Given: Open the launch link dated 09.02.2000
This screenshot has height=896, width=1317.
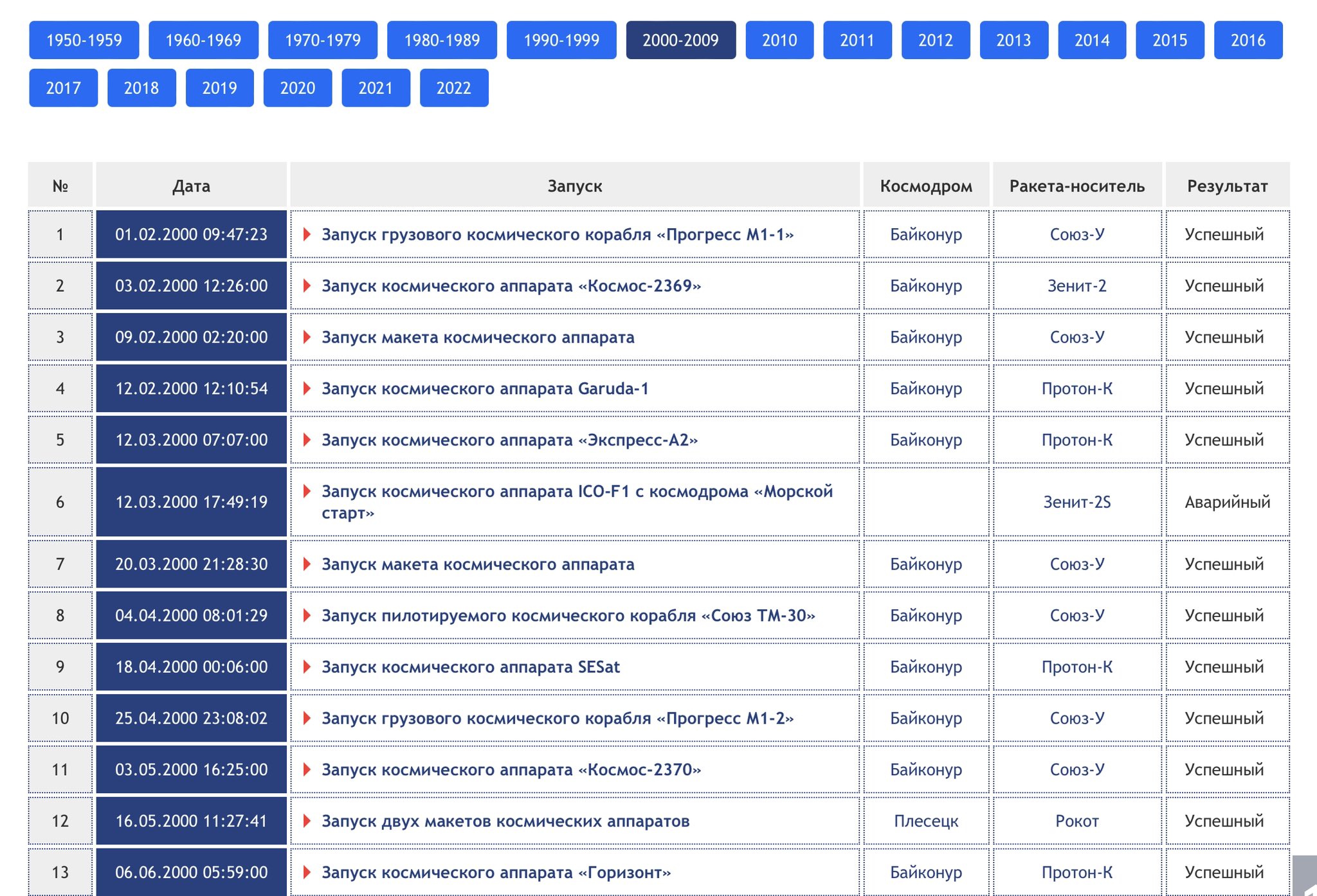Looking at the screenshot, I should coord(478,337).
